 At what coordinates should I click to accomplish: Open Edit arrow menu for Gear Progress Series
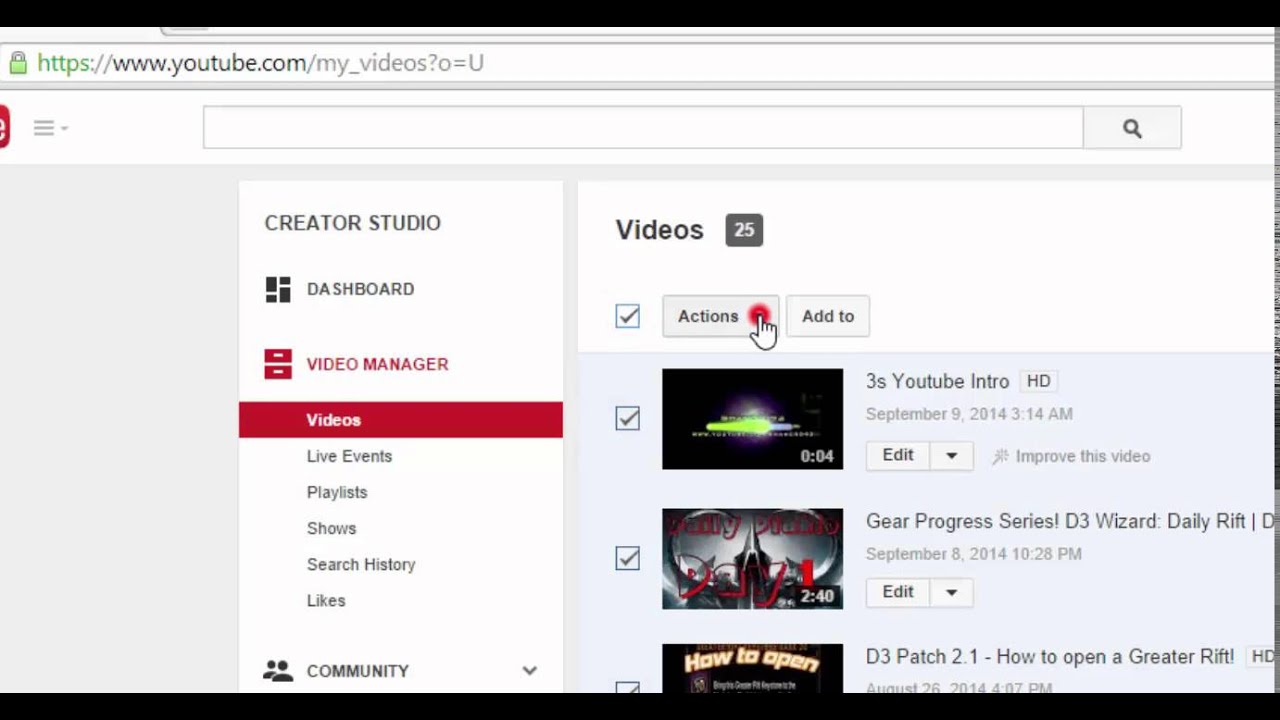[952, 592]
